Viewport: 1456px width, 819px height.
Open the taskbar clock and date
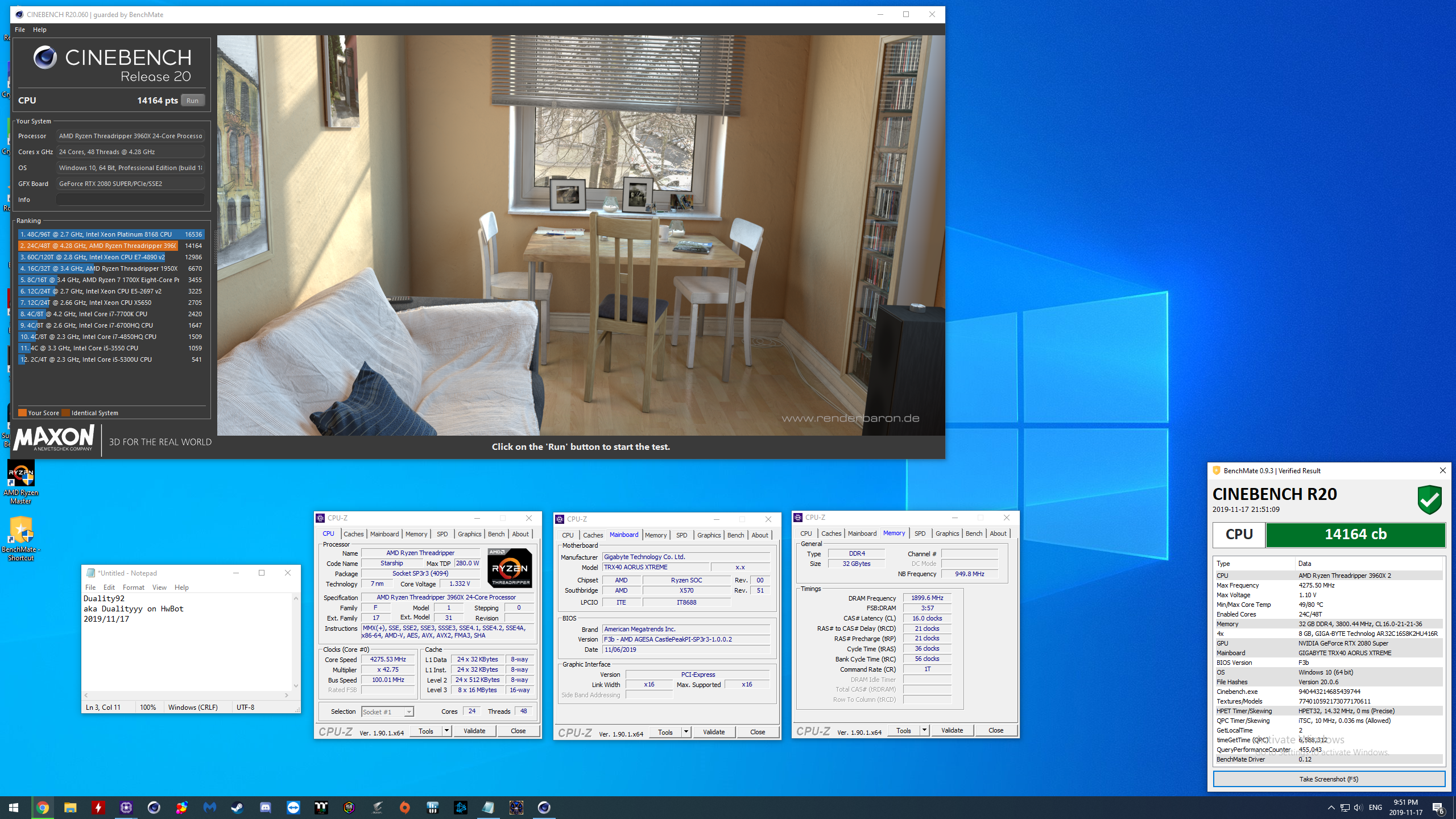point(1406,807)
